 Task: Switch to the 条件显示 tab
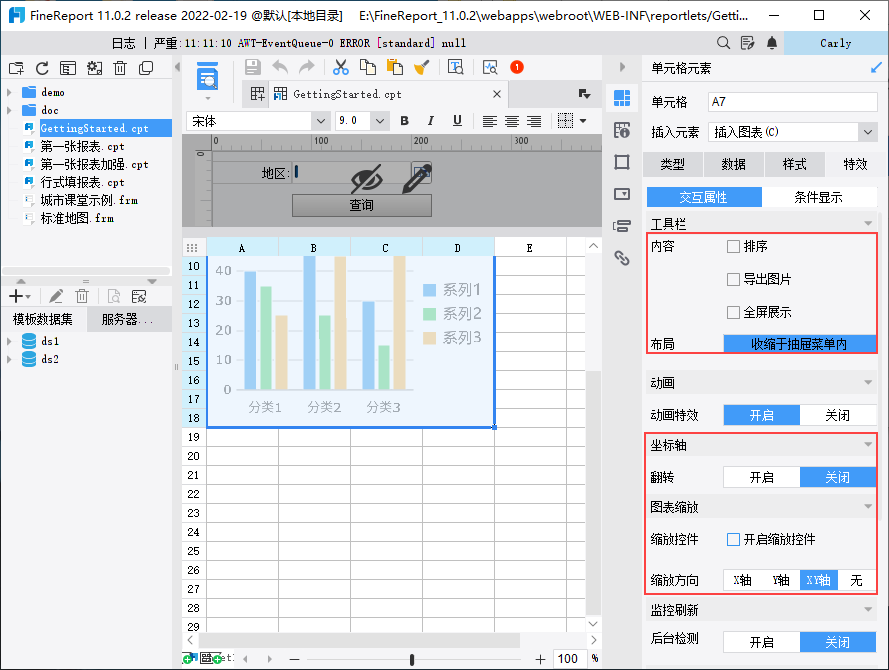pyautogui.click(x=818, y=197)
